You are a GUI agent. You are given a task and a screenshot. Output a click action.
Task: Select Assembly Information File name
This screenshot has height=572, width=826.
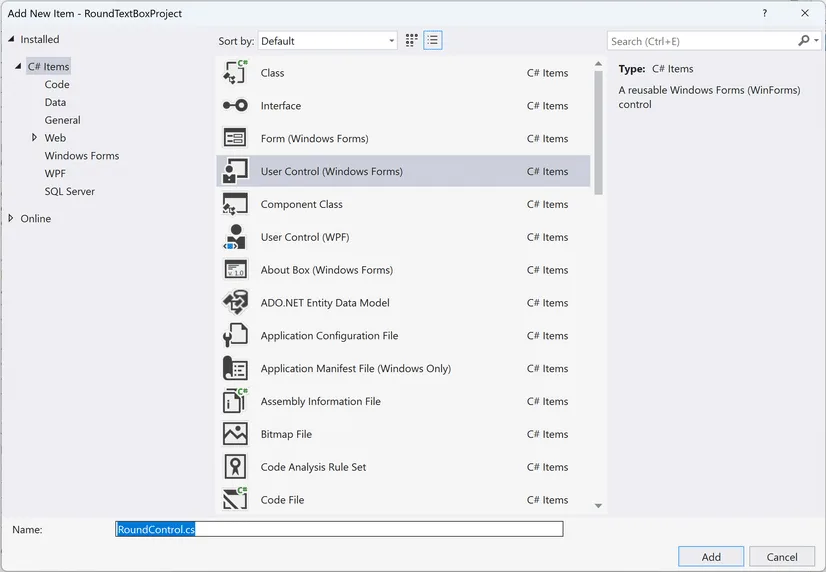[x=320, y=401]
